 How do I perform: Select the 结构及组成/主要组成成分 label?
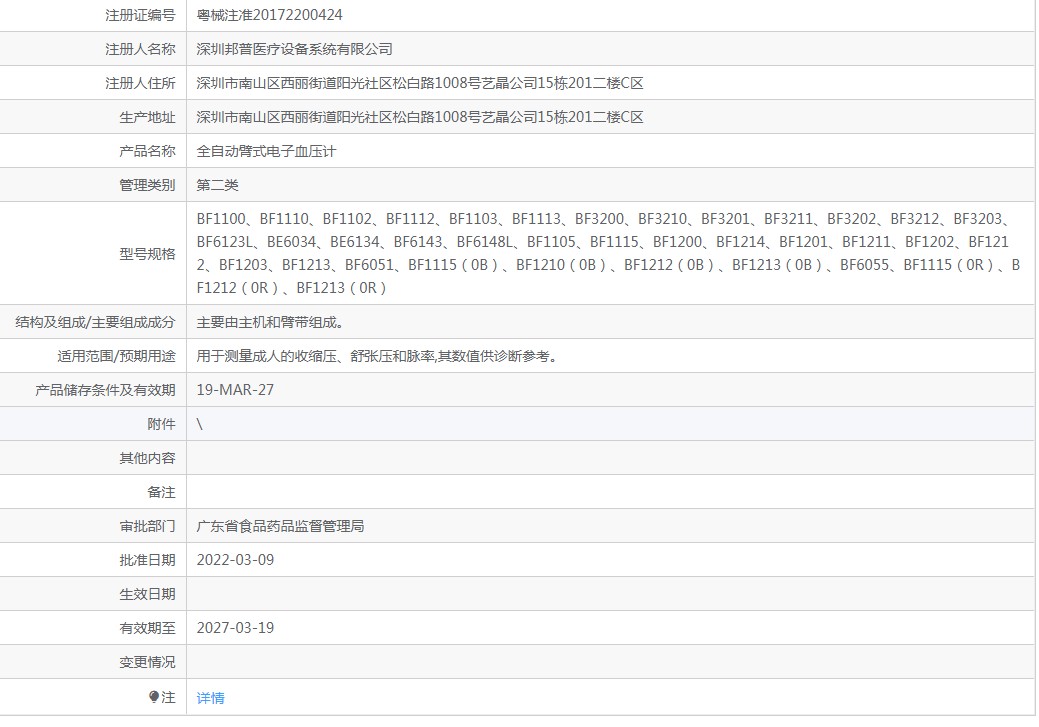pos(95,322)
